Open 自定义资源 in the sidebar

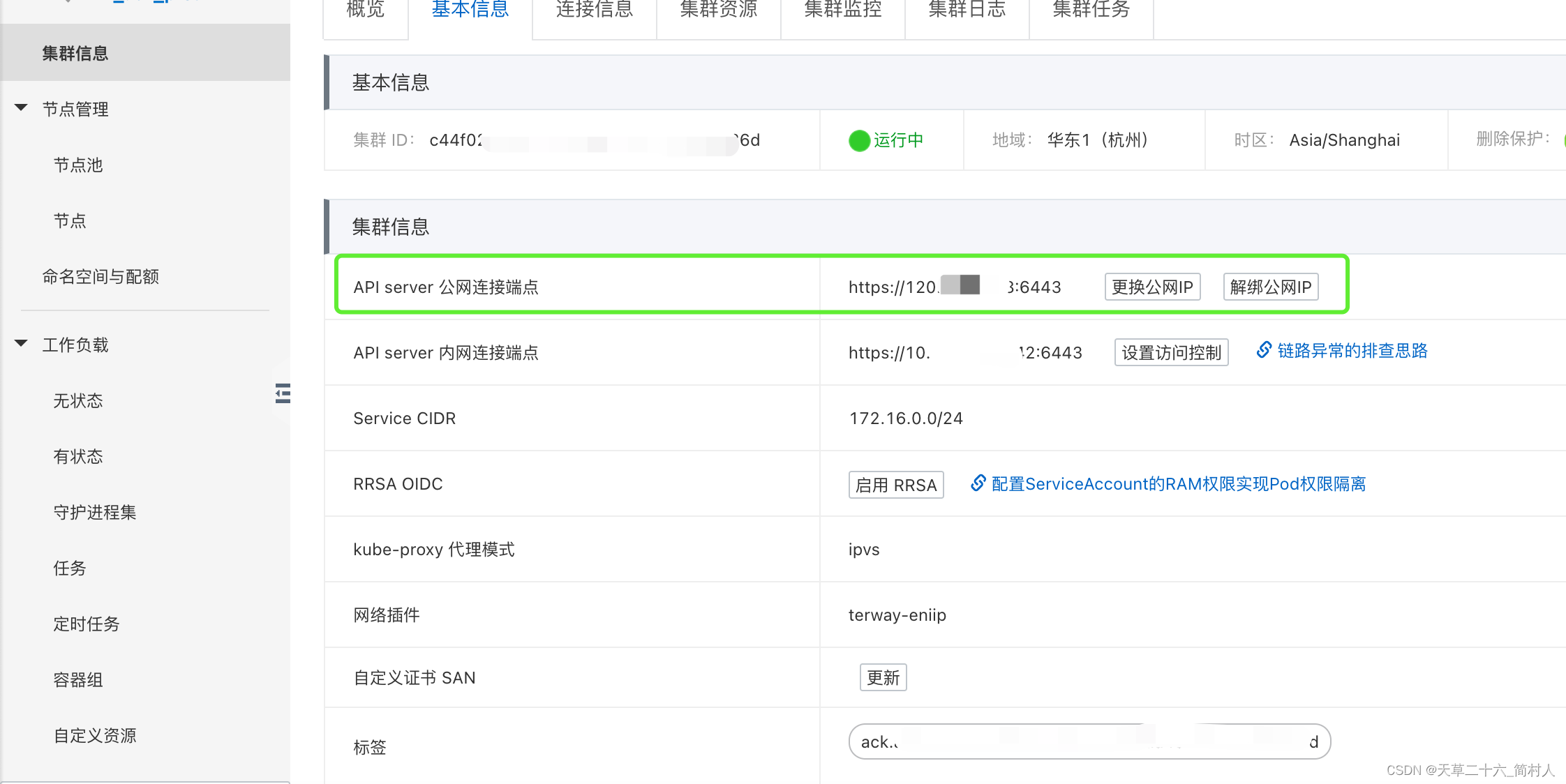tap(95, 736)
